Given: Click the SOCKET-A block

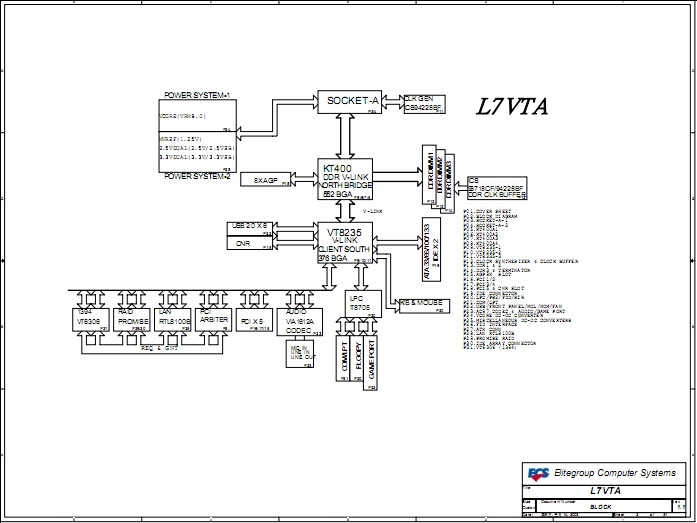Looking at the screenshot, I should (x=349, y=102).
